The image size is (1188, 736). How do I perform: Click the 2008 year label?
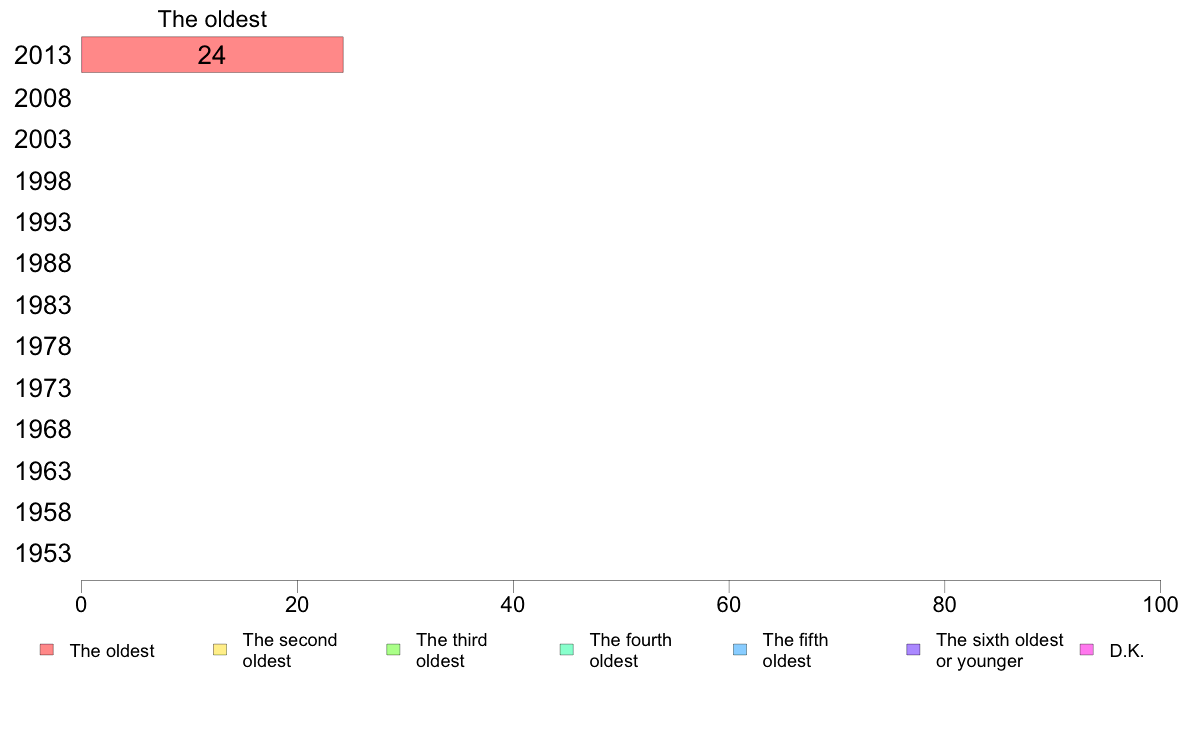[42, 99]
